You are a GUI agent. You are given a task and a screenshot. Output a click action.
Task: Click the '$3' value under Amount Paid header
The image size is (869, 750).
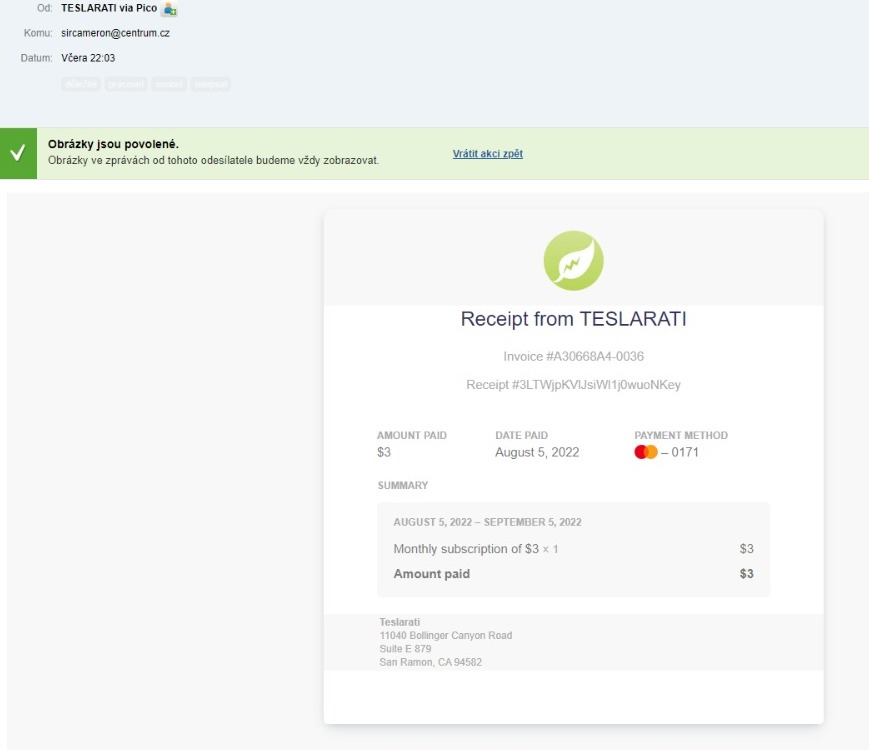pyautogui.click(x=384, y=452)
